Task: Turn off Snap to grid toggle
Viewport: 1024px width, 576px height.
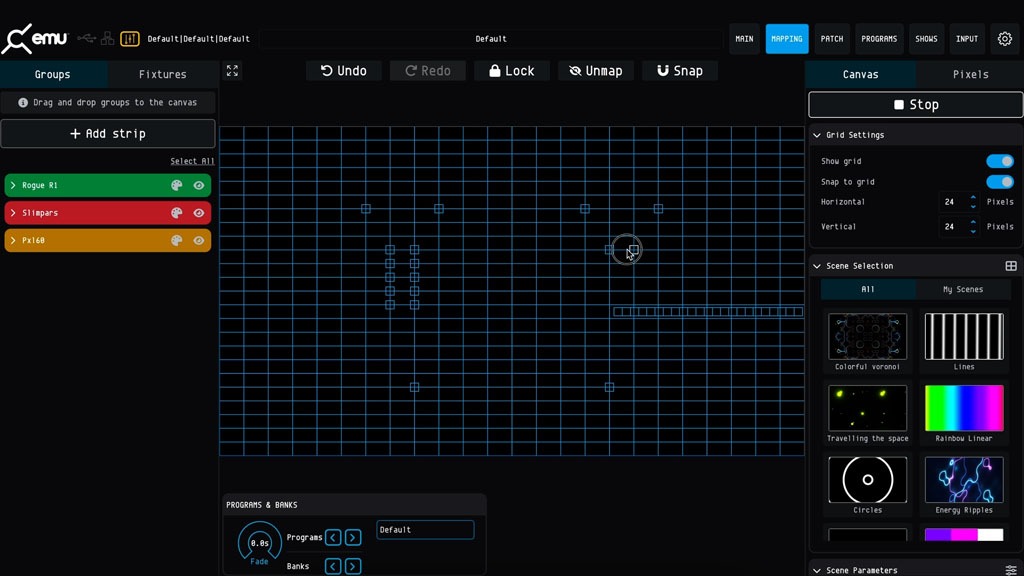Action: (x=999, y=182)
